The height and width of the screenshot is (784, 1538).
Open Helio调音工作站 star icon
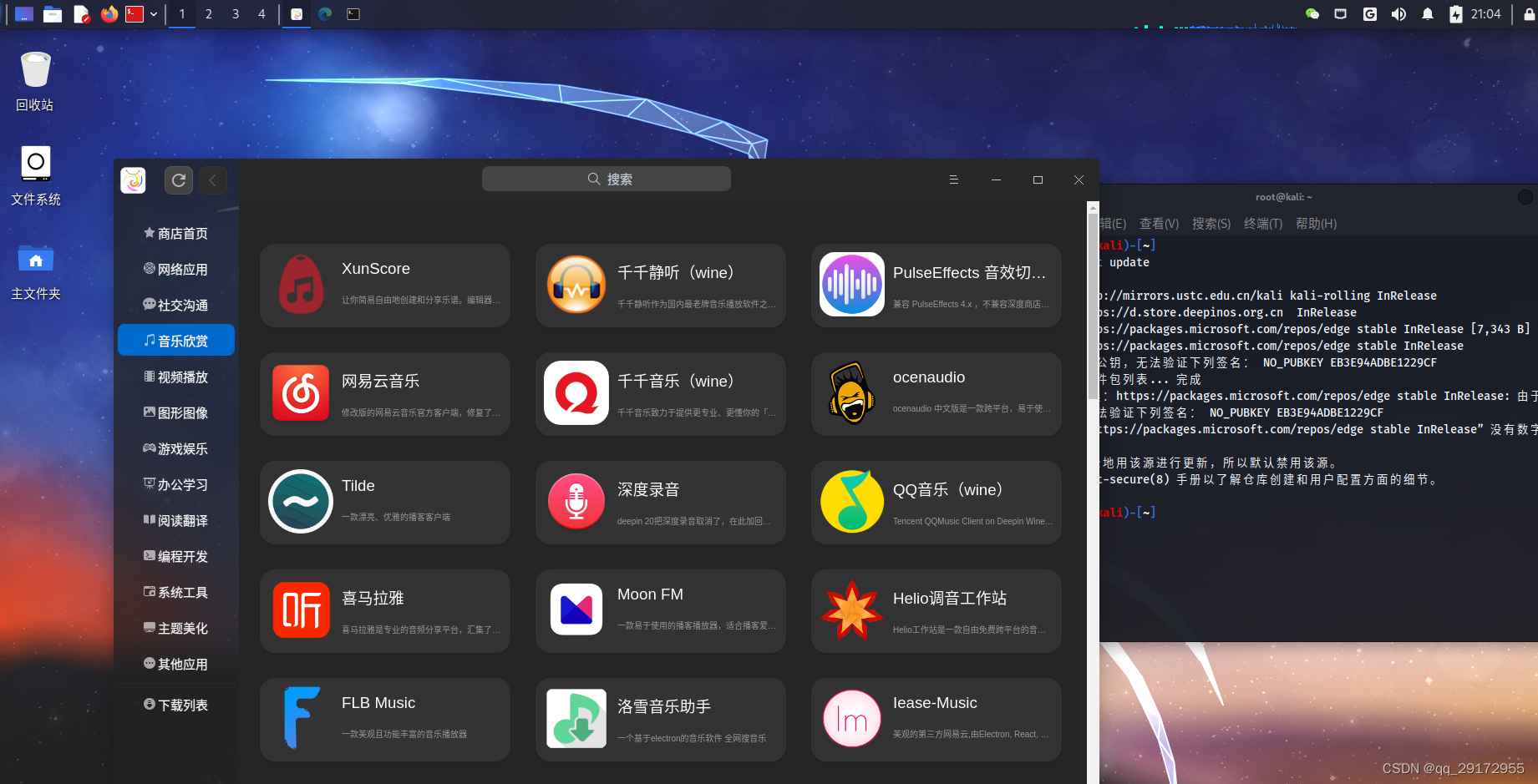pyautogui.click(x=852, y=610)
